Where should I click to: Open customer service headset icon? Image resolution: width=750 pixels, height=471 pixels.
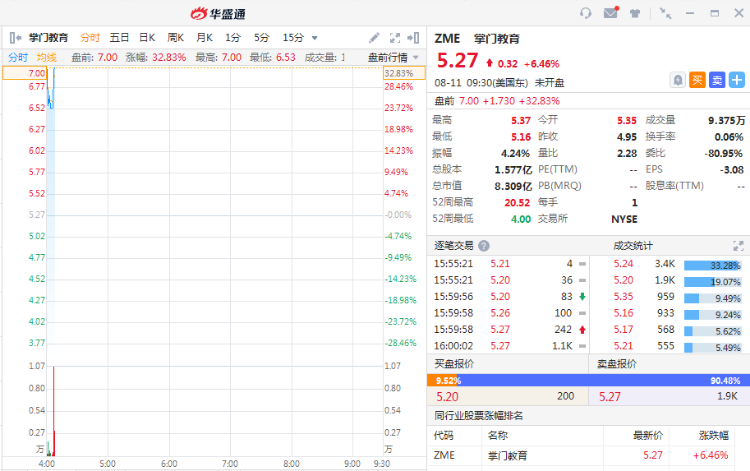tap(585, 13)
